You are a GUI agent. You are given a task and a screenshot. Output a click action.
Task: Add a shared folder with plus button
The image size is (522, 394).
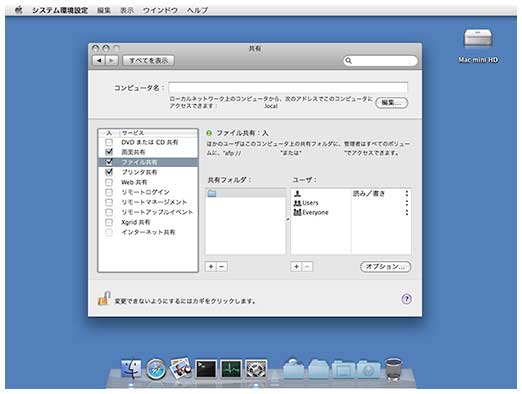click(x=211, y=266)
